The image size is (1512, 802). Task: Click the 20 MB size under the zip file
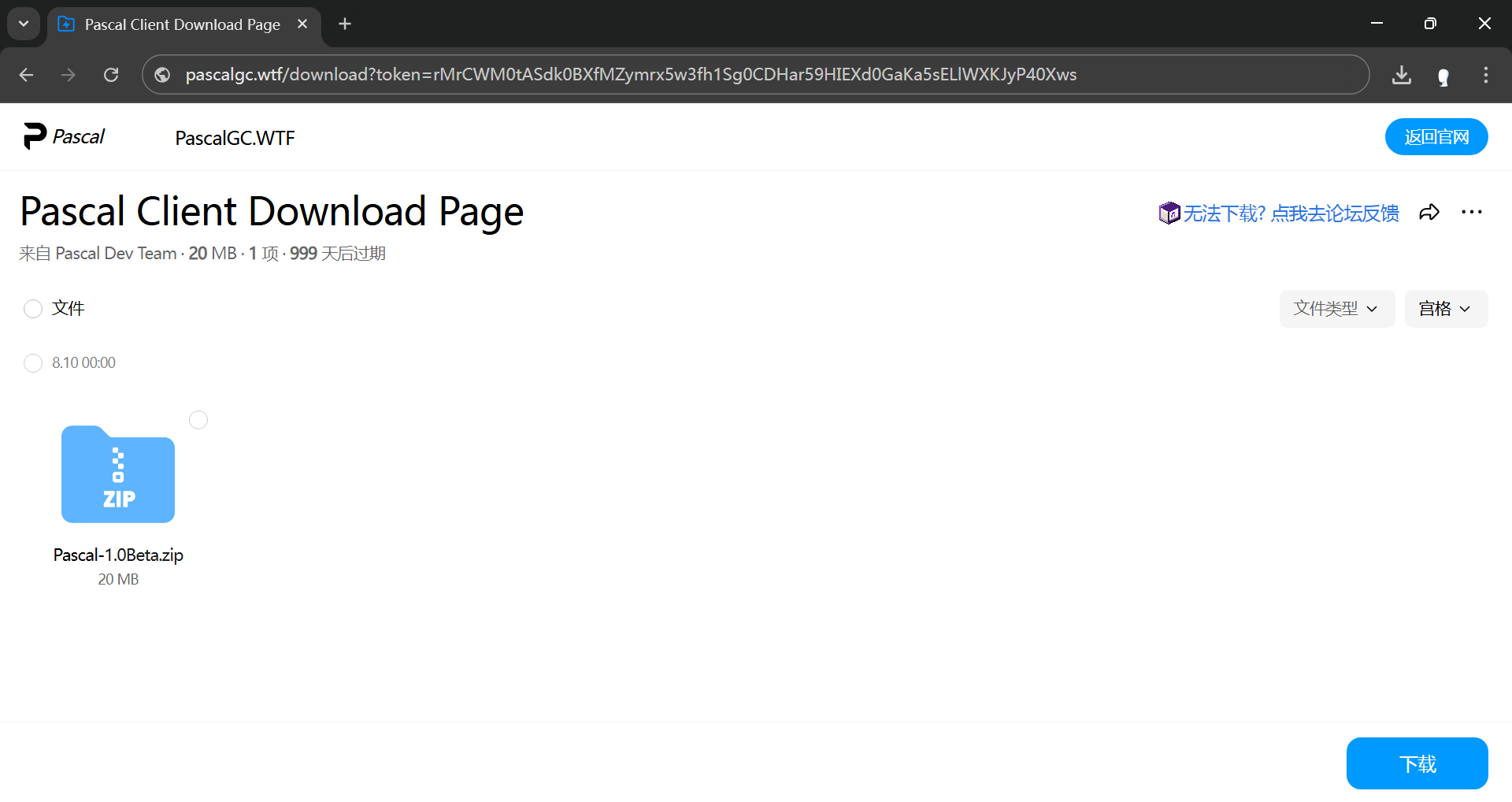[118, 579]
